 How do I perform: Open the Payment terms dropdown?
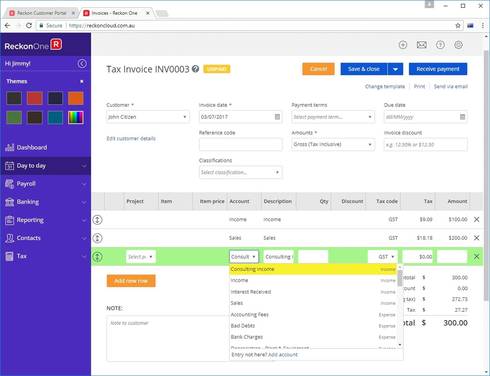pos(333,117)
